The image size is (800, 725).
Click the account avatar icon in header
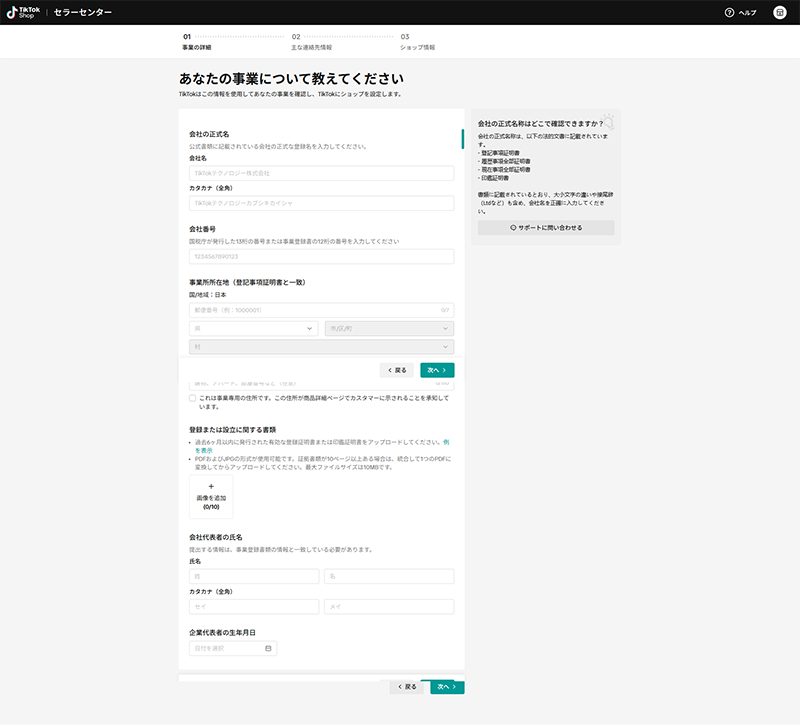779,12
